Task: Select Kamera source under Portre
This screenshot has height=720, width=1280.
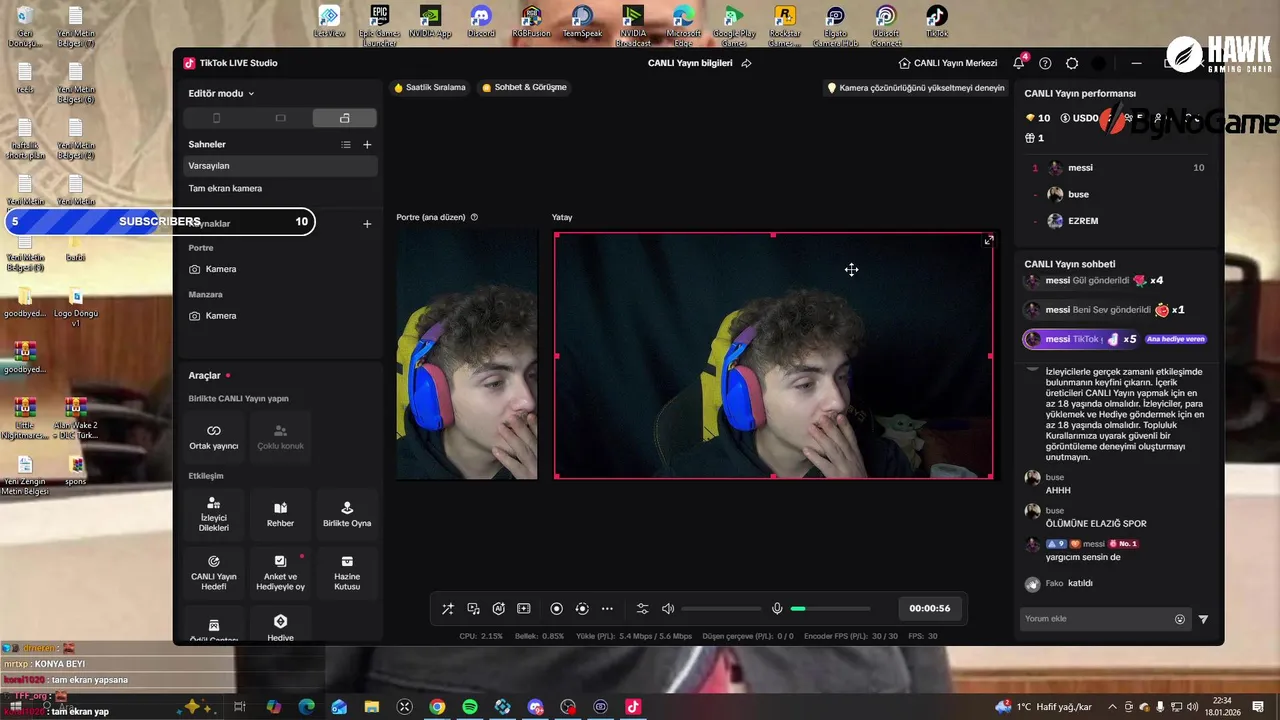Action: (x=280, y=269)
